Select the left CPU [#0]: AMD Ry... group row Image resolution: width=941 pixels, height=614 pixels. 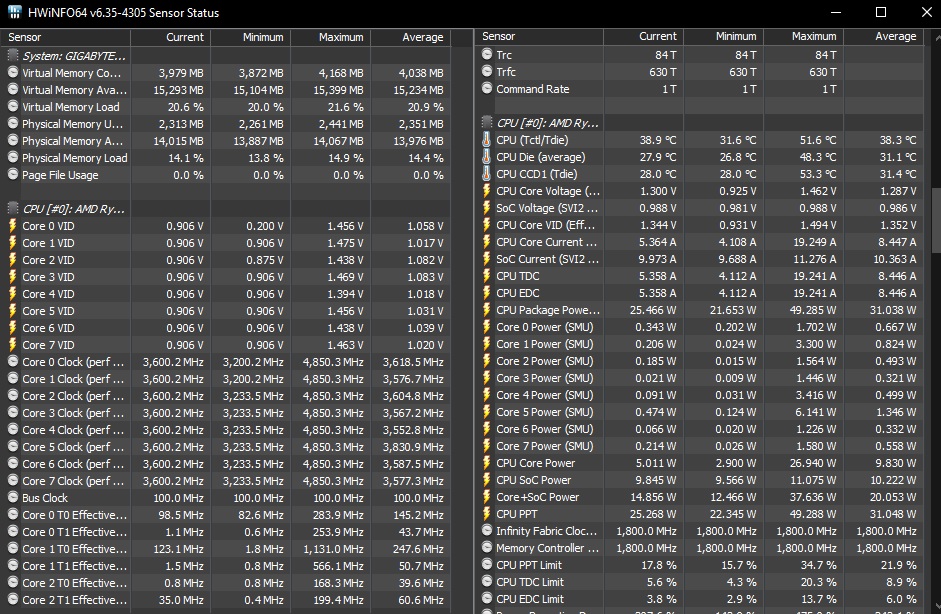click(226, 209)
